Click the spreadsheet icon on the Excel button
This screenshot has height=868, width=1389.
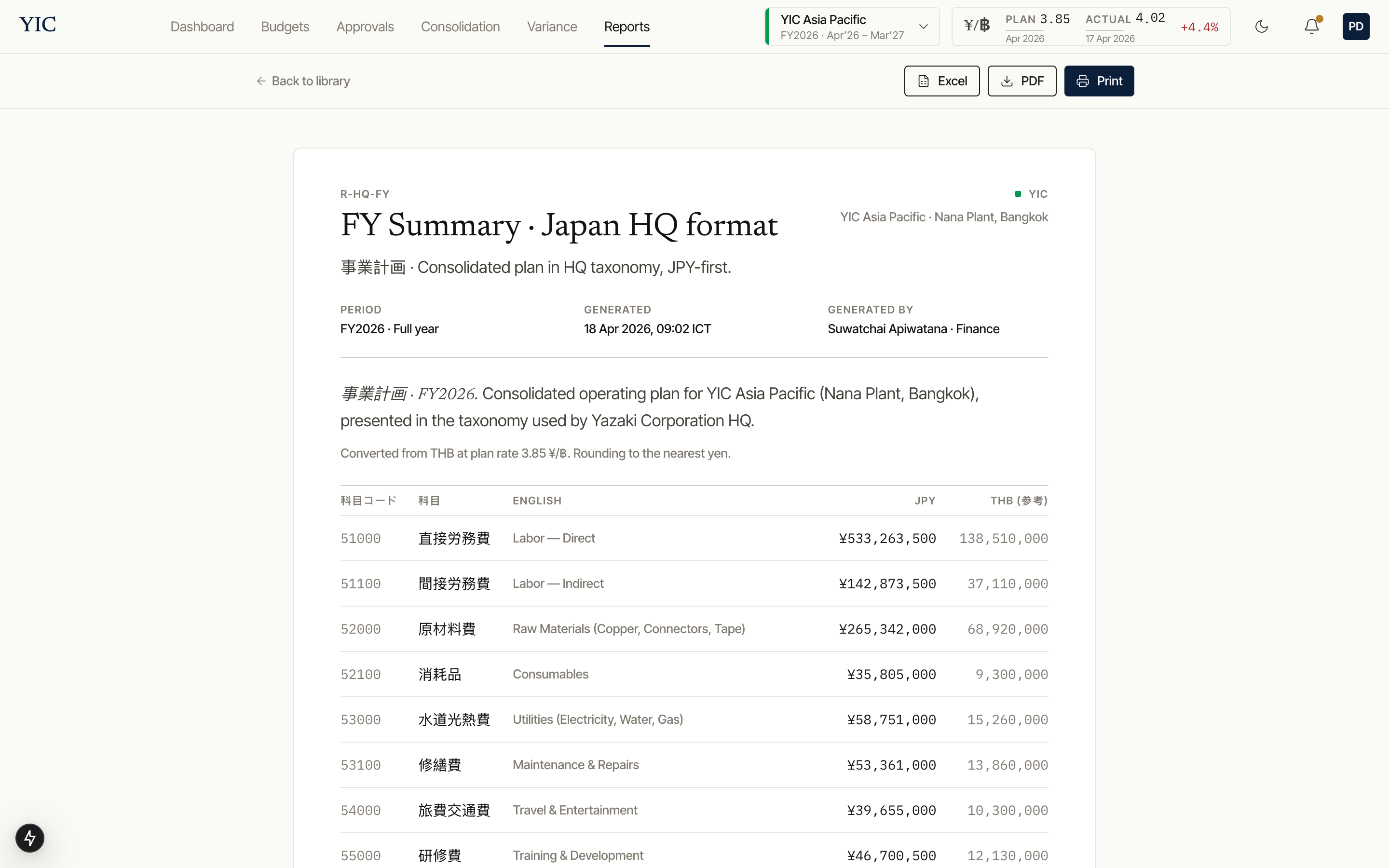(x=924, y=81)
